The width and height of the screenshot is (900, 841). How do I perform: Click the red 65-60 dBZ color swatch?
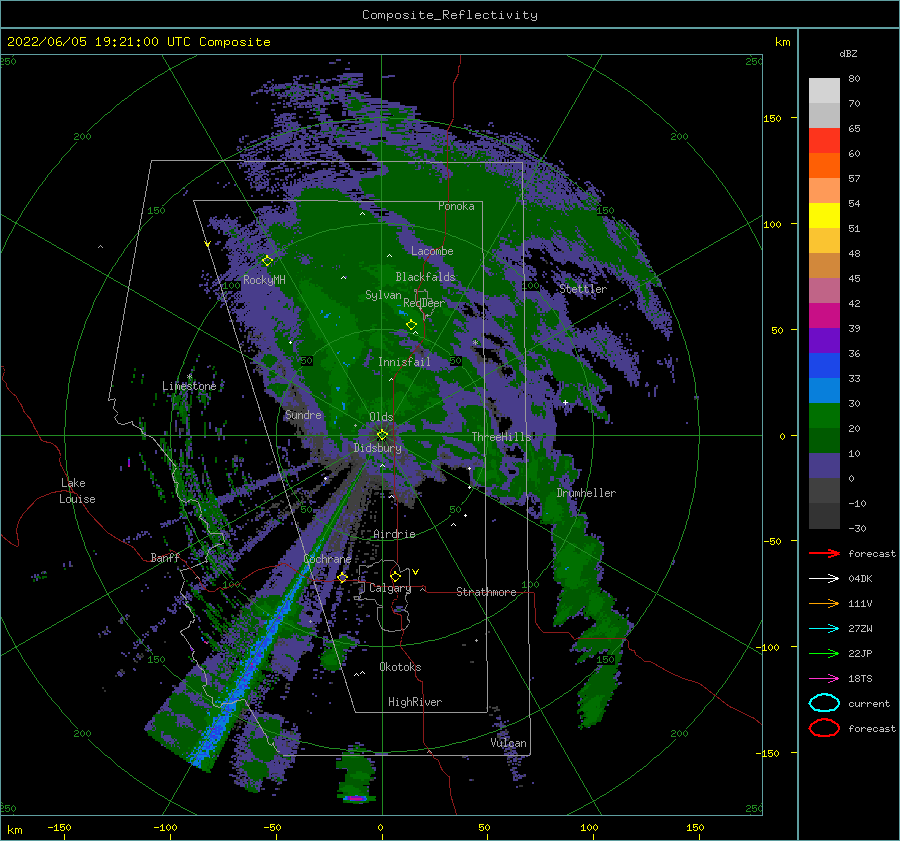pos(824,141)
